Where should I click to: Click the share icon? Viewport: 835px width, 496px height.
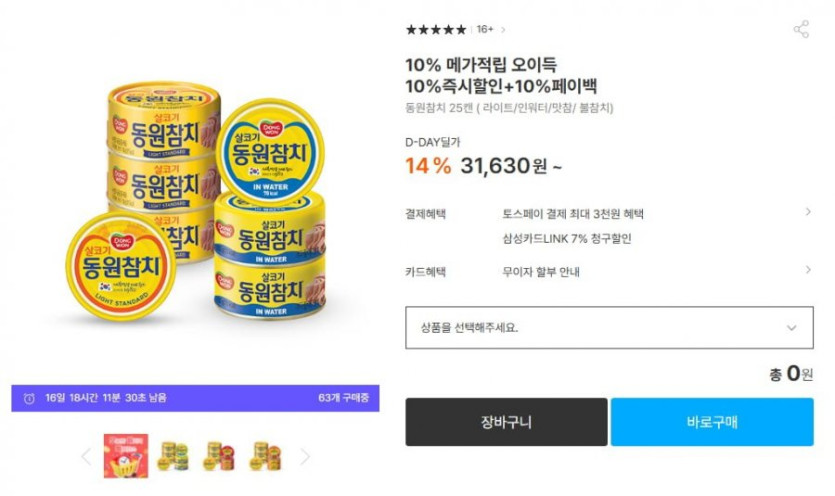click(x=801, y=29)
